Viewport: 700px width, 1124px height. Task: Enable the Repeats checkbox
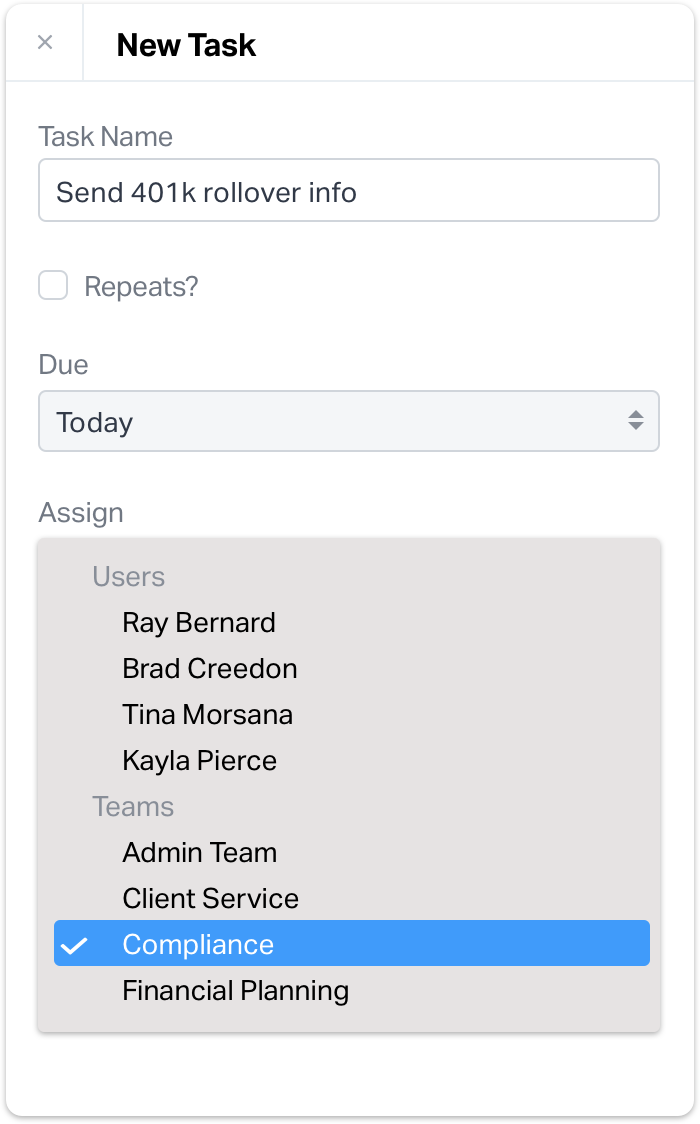click(x=53, y=286)
